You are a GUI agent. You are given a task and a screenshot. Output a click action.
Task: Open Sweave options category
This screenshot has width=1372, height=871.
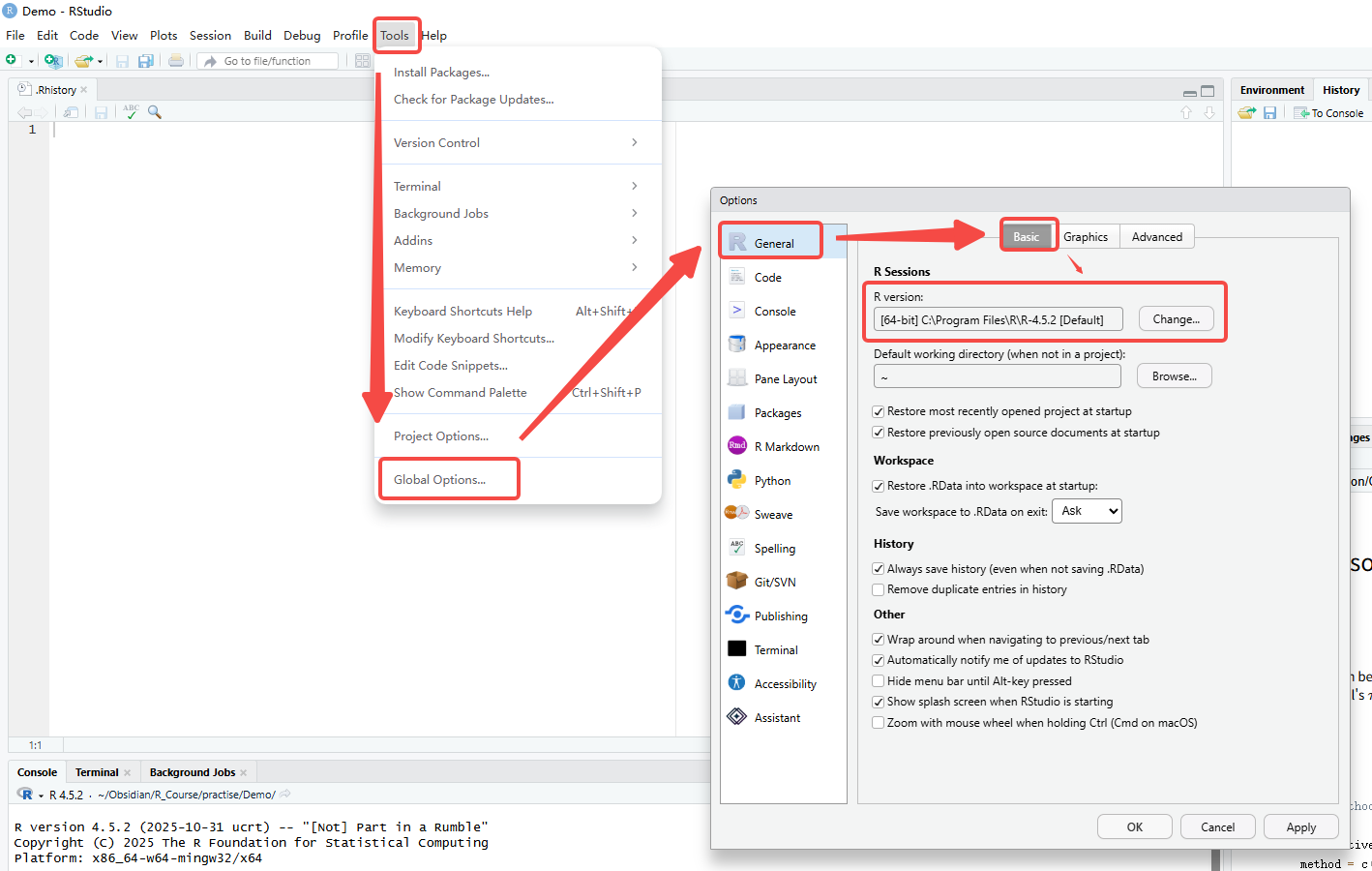coord(784,515)
